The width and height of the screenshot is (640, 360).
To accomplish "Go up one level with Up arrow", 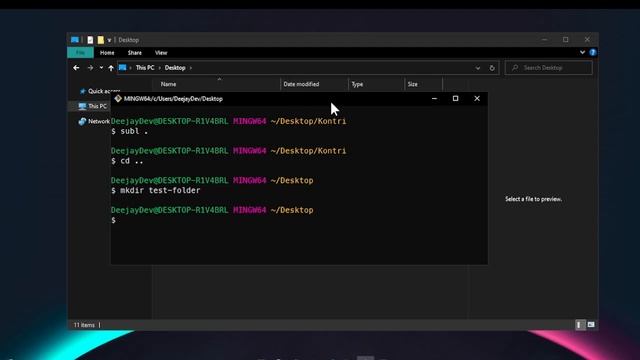I will pyautogui.click(x=111, y=68).
